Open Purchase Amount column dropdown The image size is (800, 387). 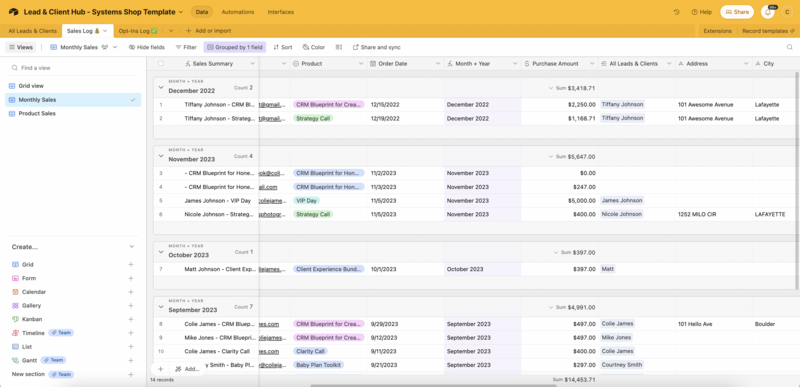[x=592, y=64]
